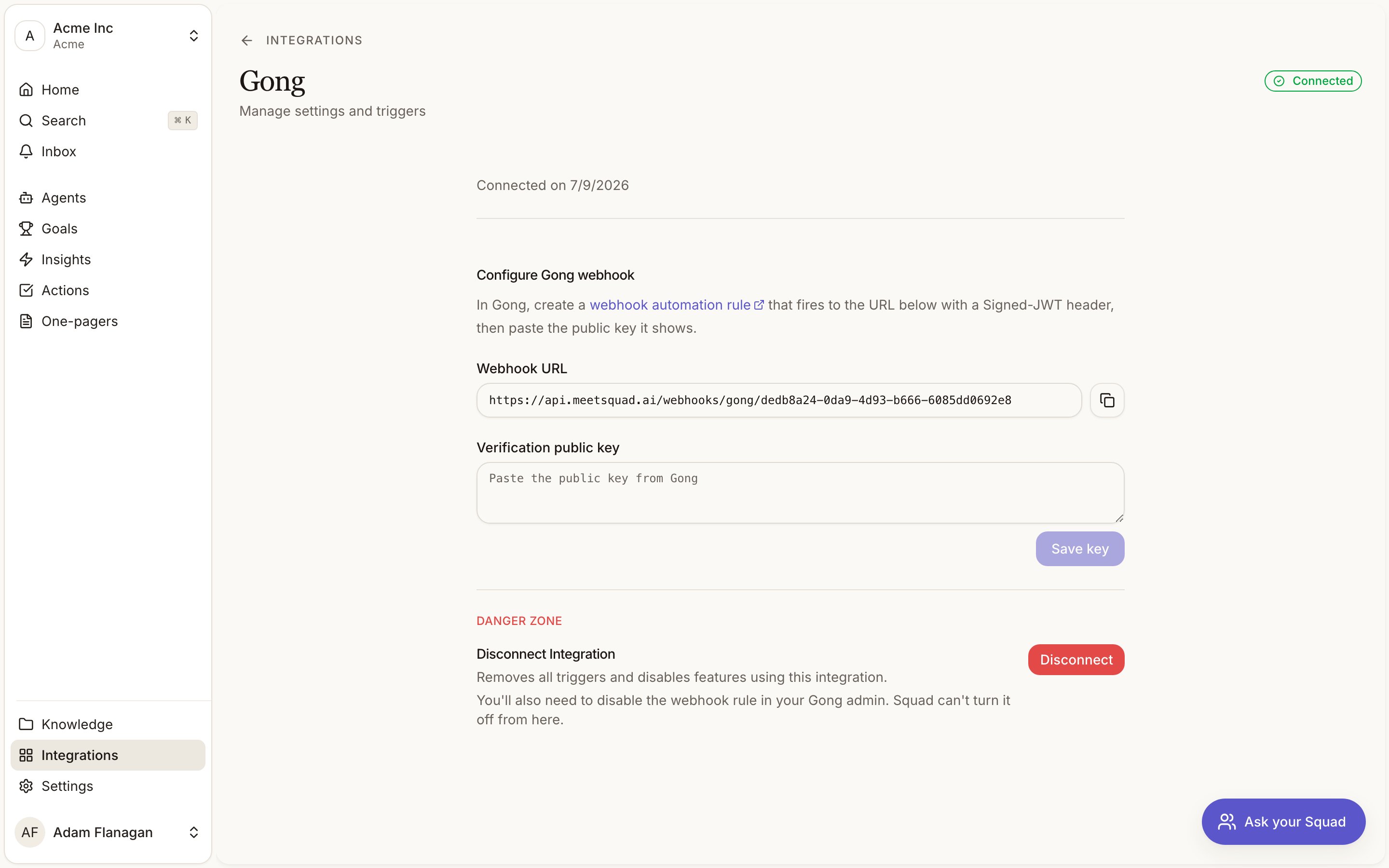Open the Knowledge section
1389x868 pixels.
coord(108,724)
